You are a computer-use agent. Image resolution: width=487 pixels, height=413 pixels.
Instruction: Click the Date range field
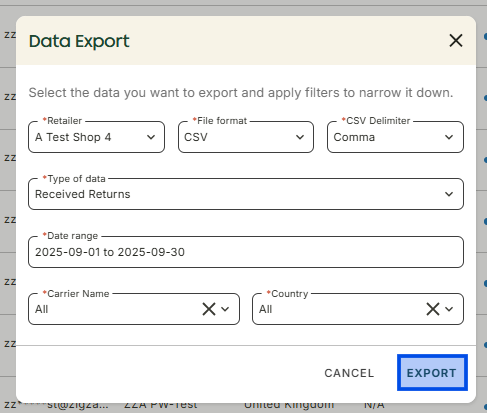(246, 252)
